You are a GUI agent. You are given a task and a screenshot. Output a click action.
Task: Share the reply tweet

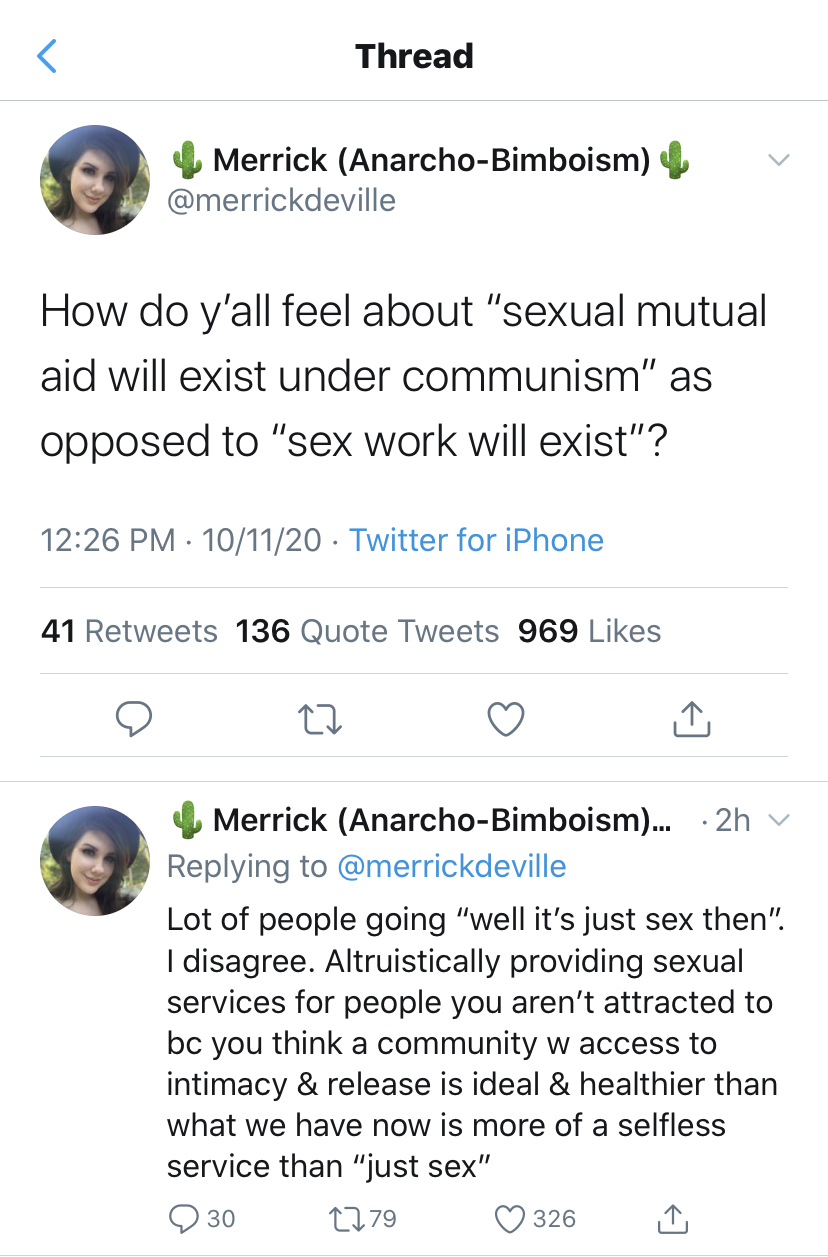pyautogui.click(x=671, y=1218)
